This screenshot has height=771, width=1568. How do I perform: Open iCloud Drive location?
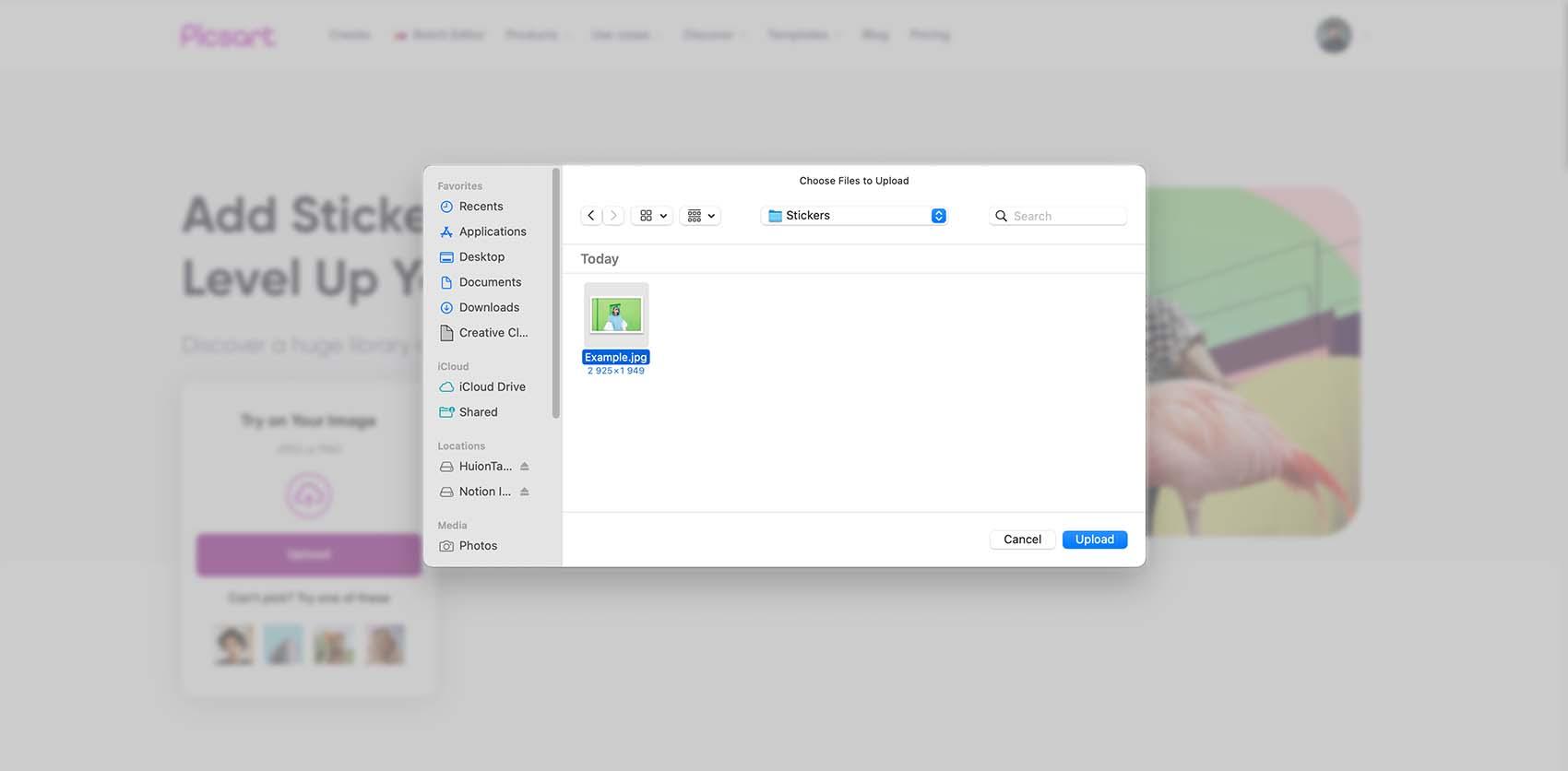click(x=490, y=387)
